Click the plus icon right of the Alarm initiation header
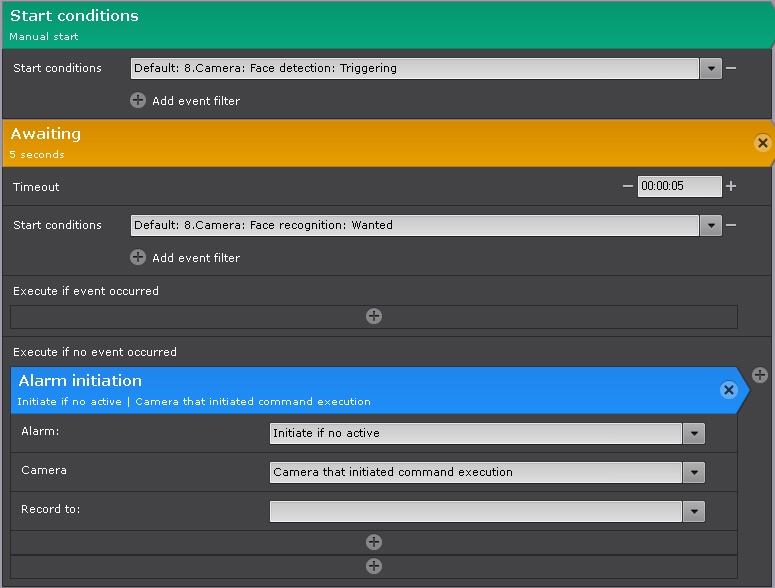This screenshot has width=775, height=588. [x=760, y=375]
